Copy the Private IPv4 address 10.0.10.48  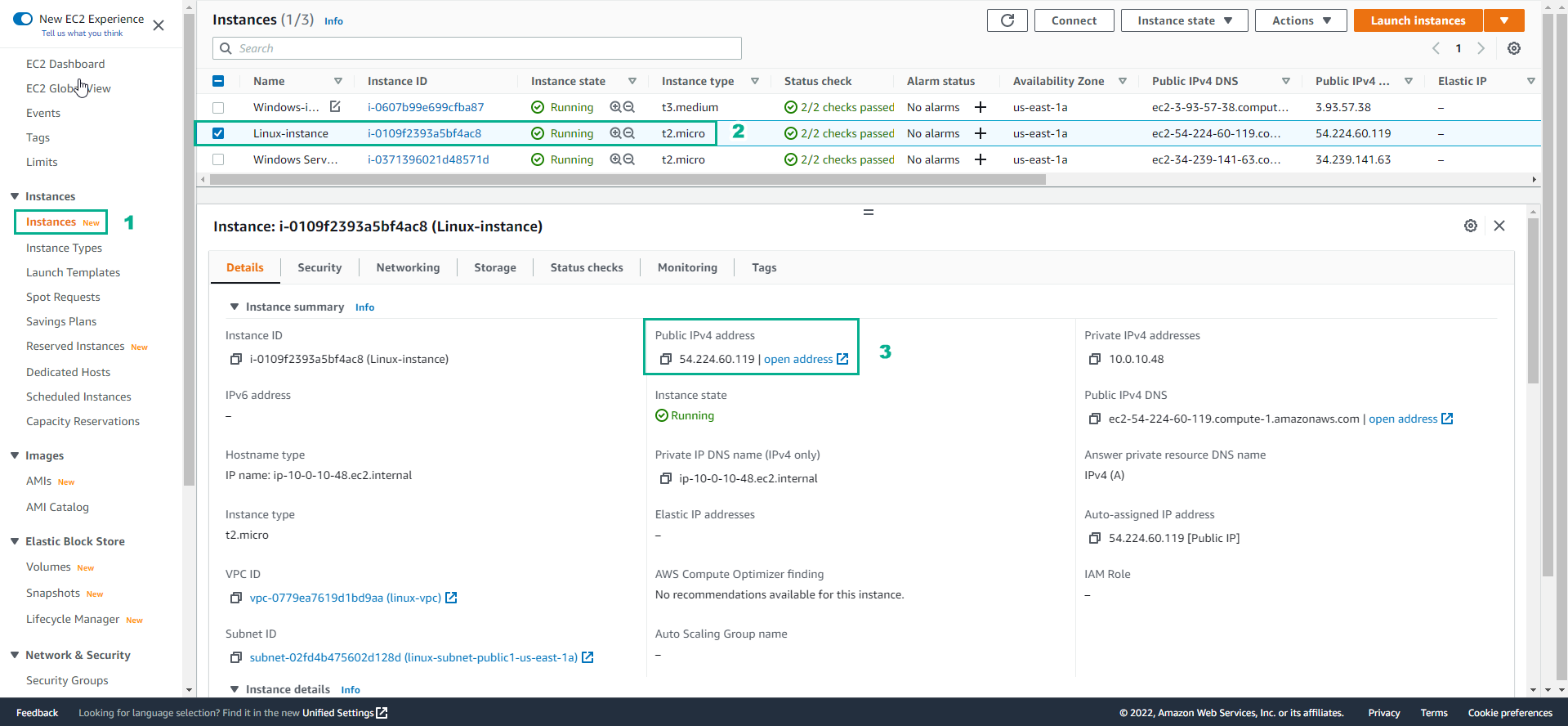click(x=1095, y=359)
